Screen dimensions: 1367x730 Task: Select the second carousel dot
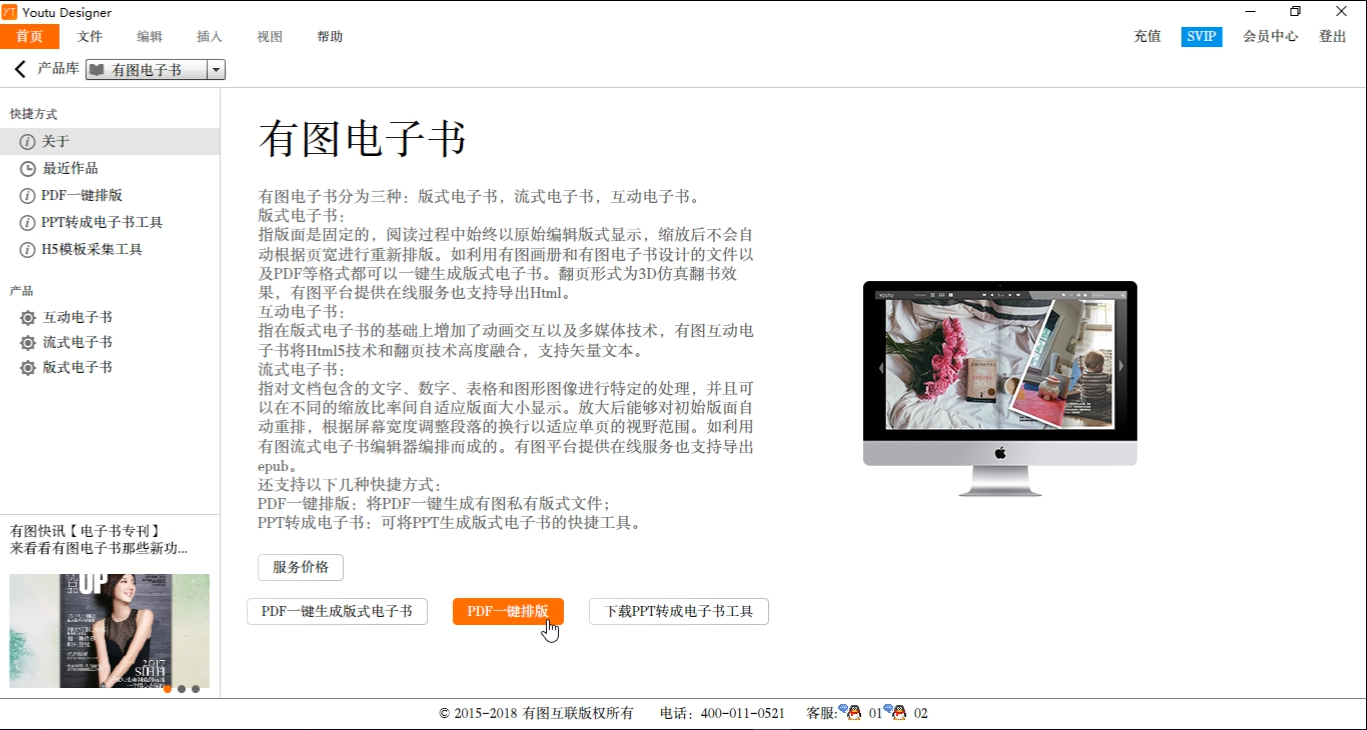pos(181,690)
